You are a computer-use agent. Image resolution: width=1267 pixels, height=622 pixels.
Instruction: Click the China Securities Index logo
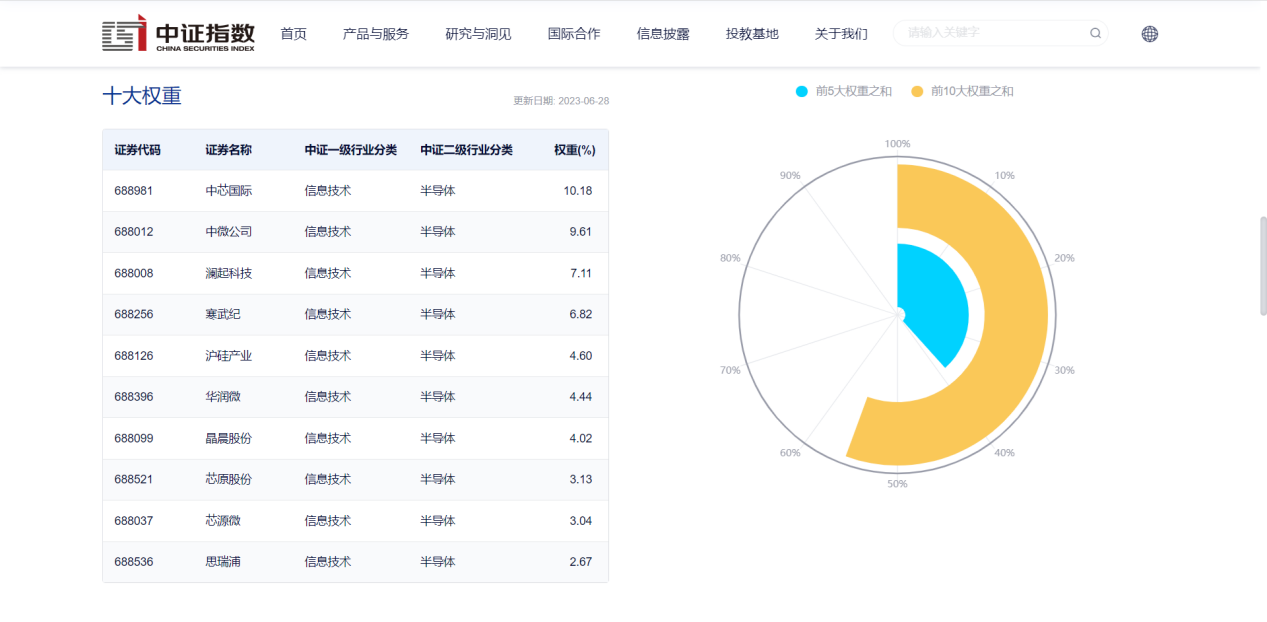pyautogui.click(x=178, y=34)
